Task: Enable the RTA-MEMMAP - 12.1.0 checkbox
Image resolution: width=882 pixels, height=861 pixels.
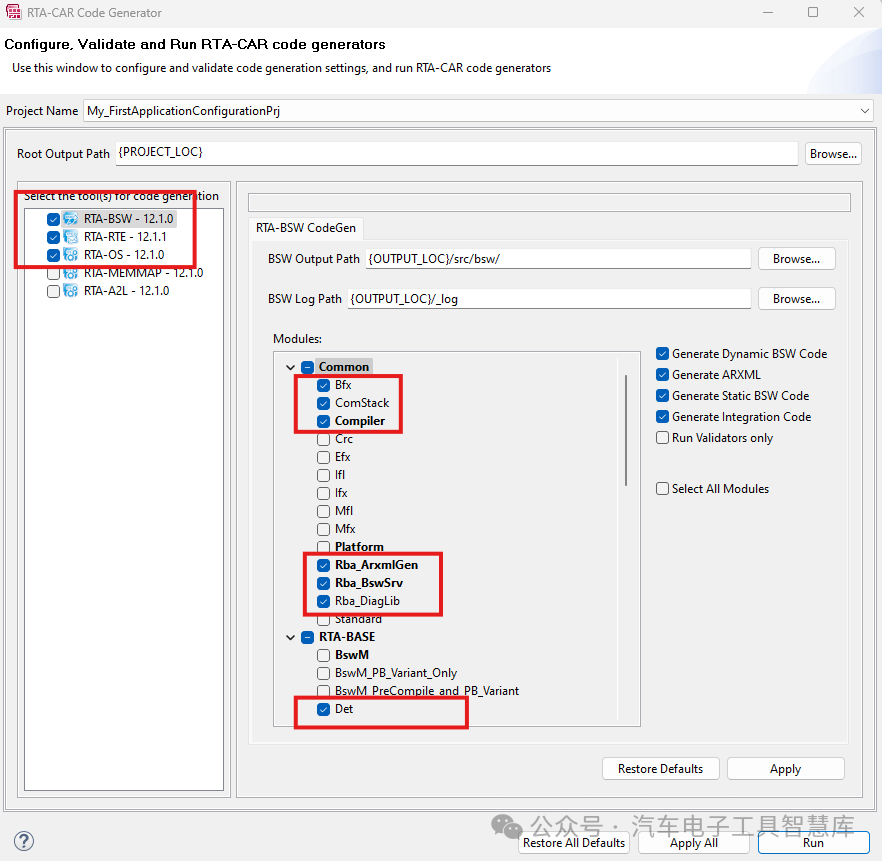Action: pyautogui.click(x=53, y=274)
